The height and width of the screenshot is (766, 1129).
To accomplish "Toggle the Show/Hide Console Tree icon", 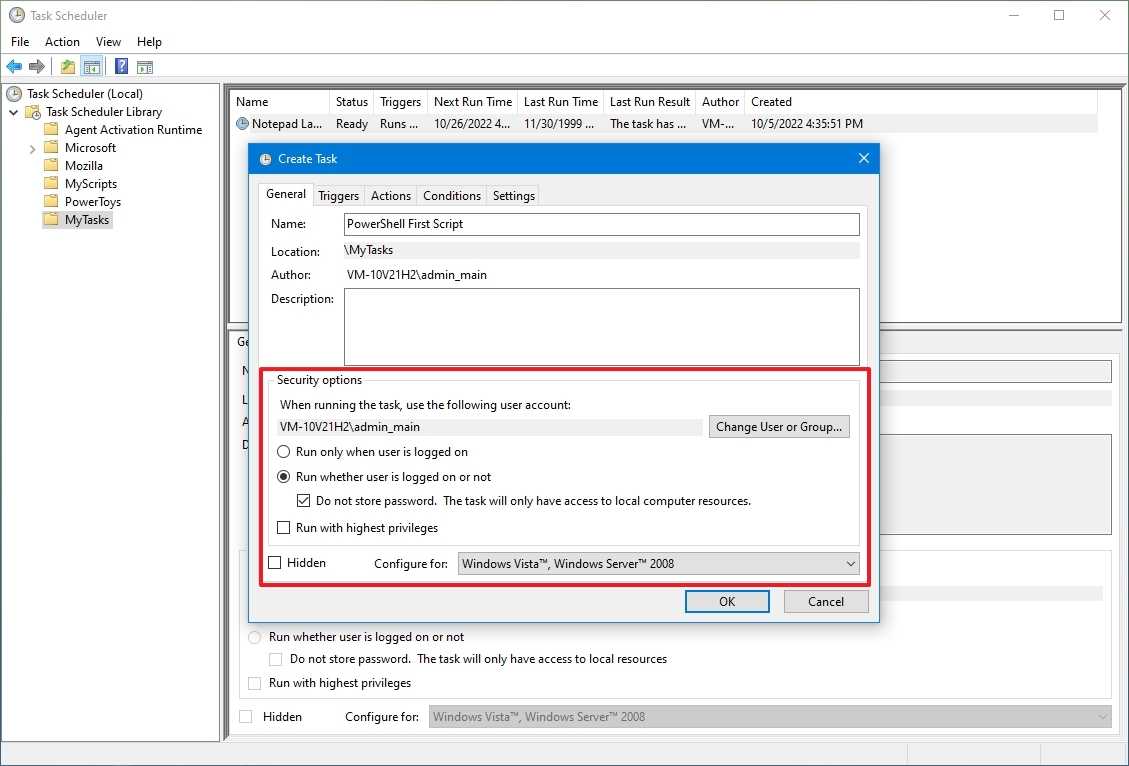I will point(91,67).
